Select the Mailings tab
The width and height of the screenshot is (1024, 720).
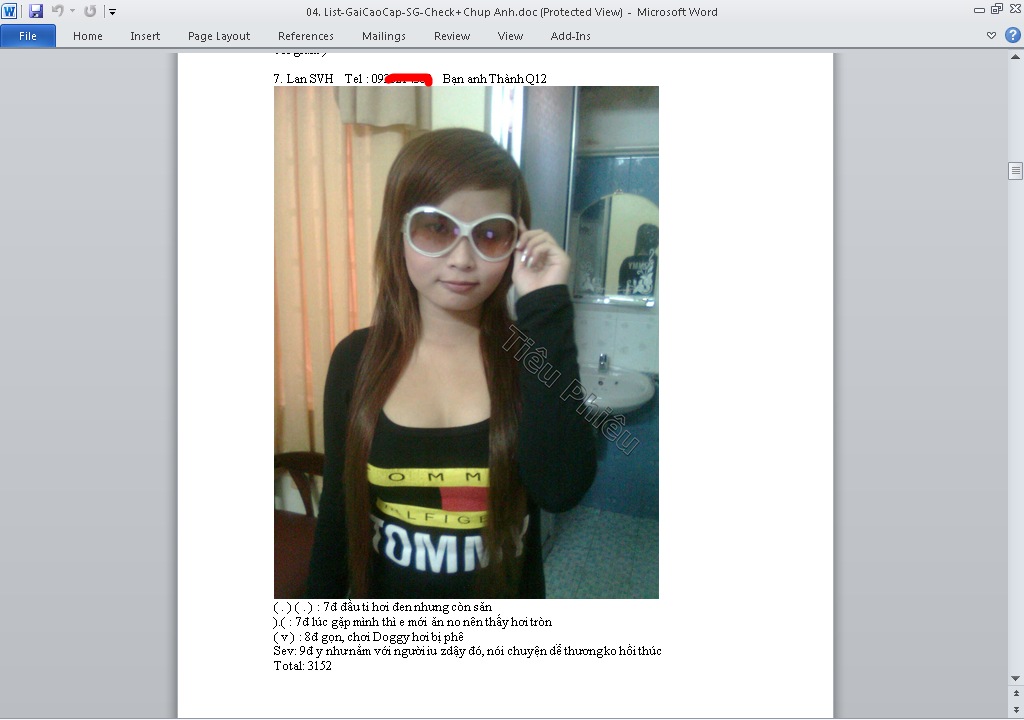pos(384,36)
